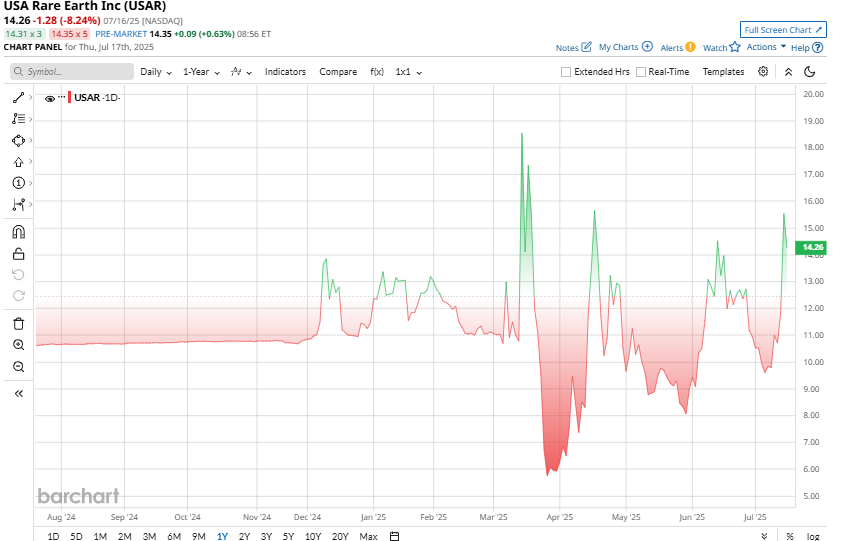Image resolution: width=862 pixels, height=541 pixels.
Task: Select the 3M range button
Action: point(150,536)
